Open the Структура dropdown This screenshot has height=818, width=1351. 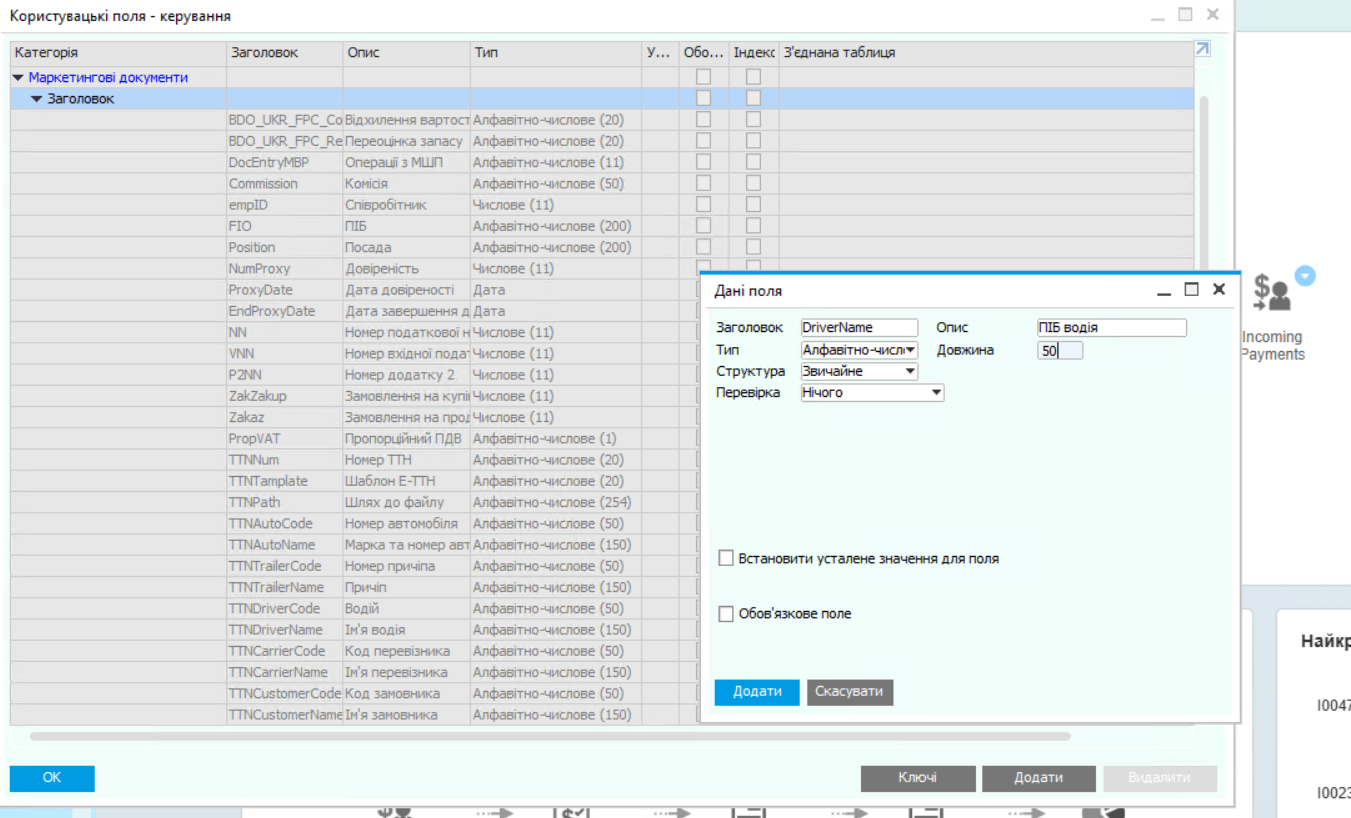pyautogui.click(x=910, y=371)
